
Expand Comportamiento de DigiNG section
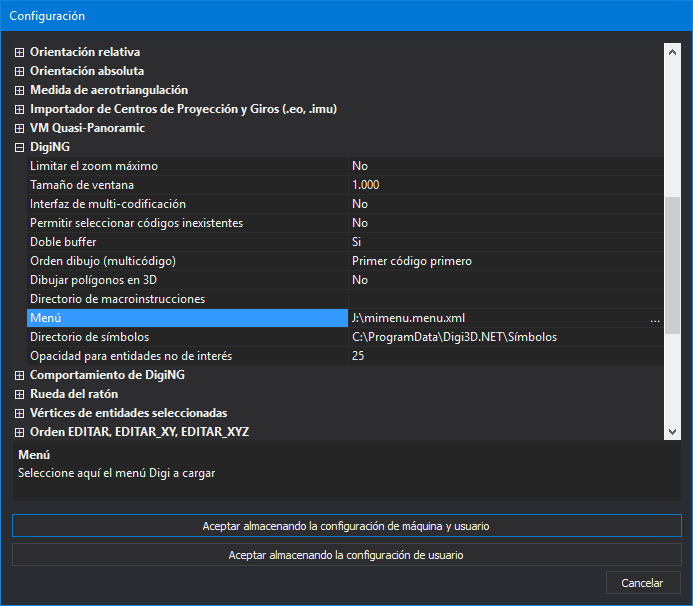19,375
